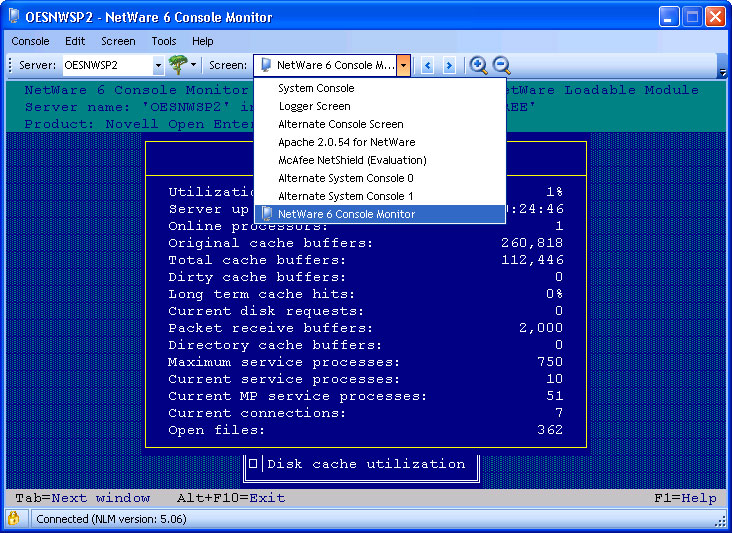Open the Screen menu
Viewport: 732px width, 533px height.
click(x=118, y=41)
